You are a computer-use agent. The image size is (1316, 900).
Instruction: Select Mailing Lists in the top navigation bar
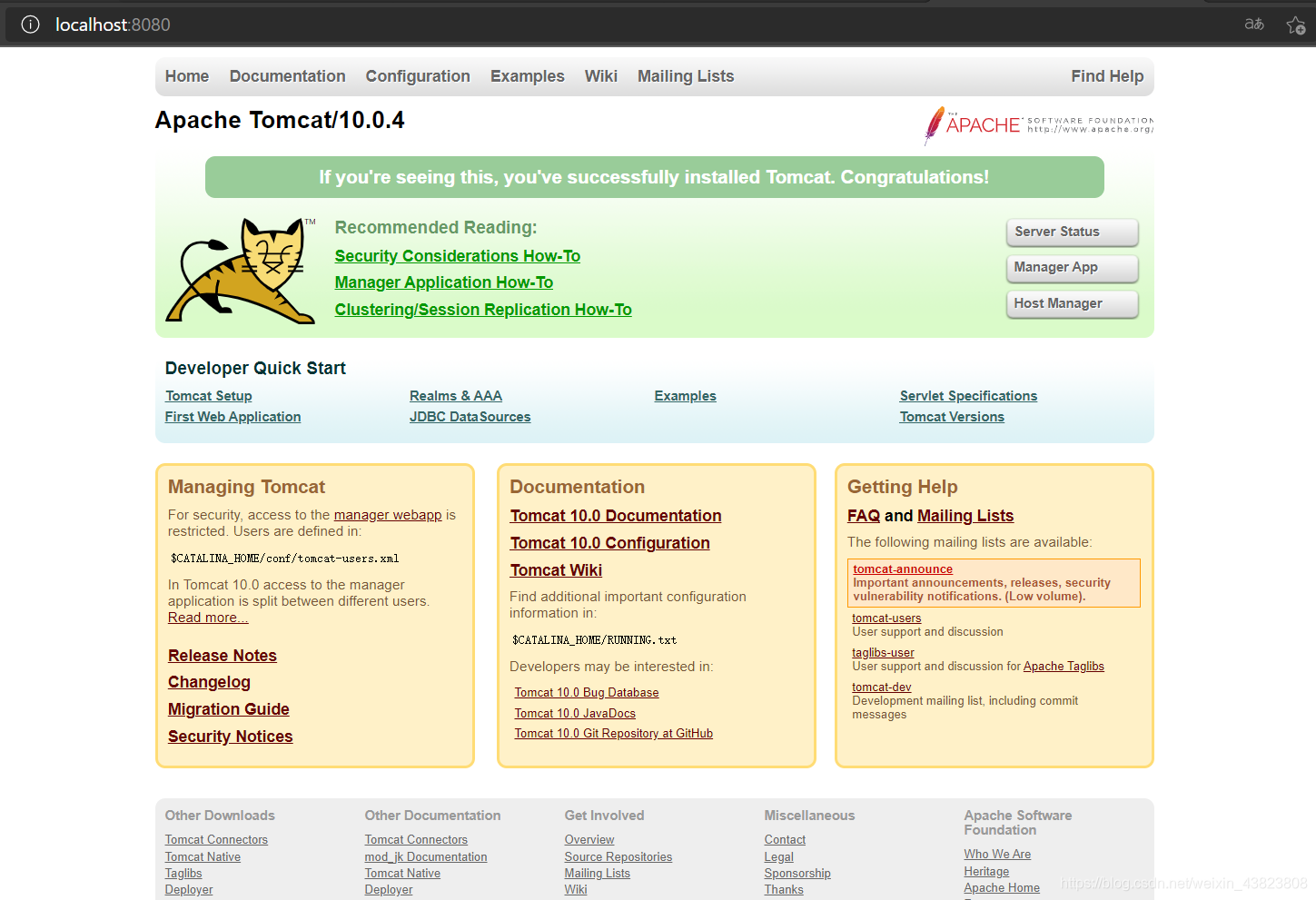click(686, 76)
